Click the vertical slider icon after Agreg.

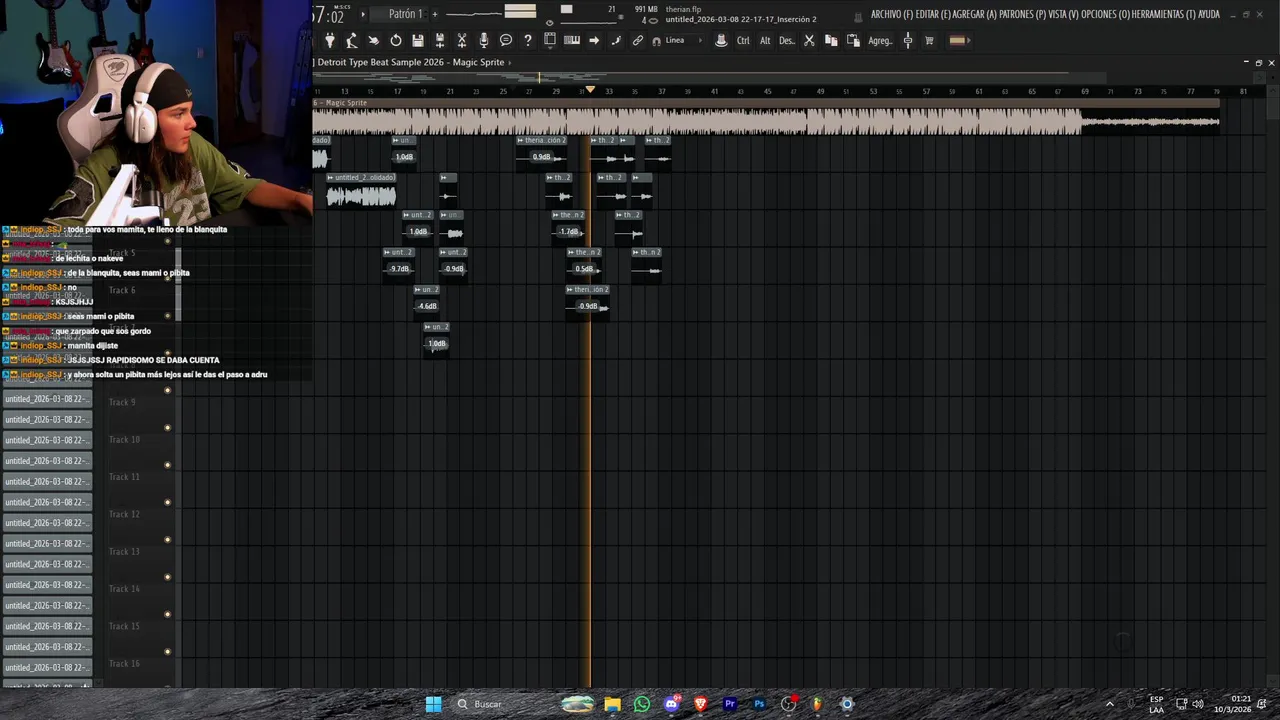pos(908,40)
